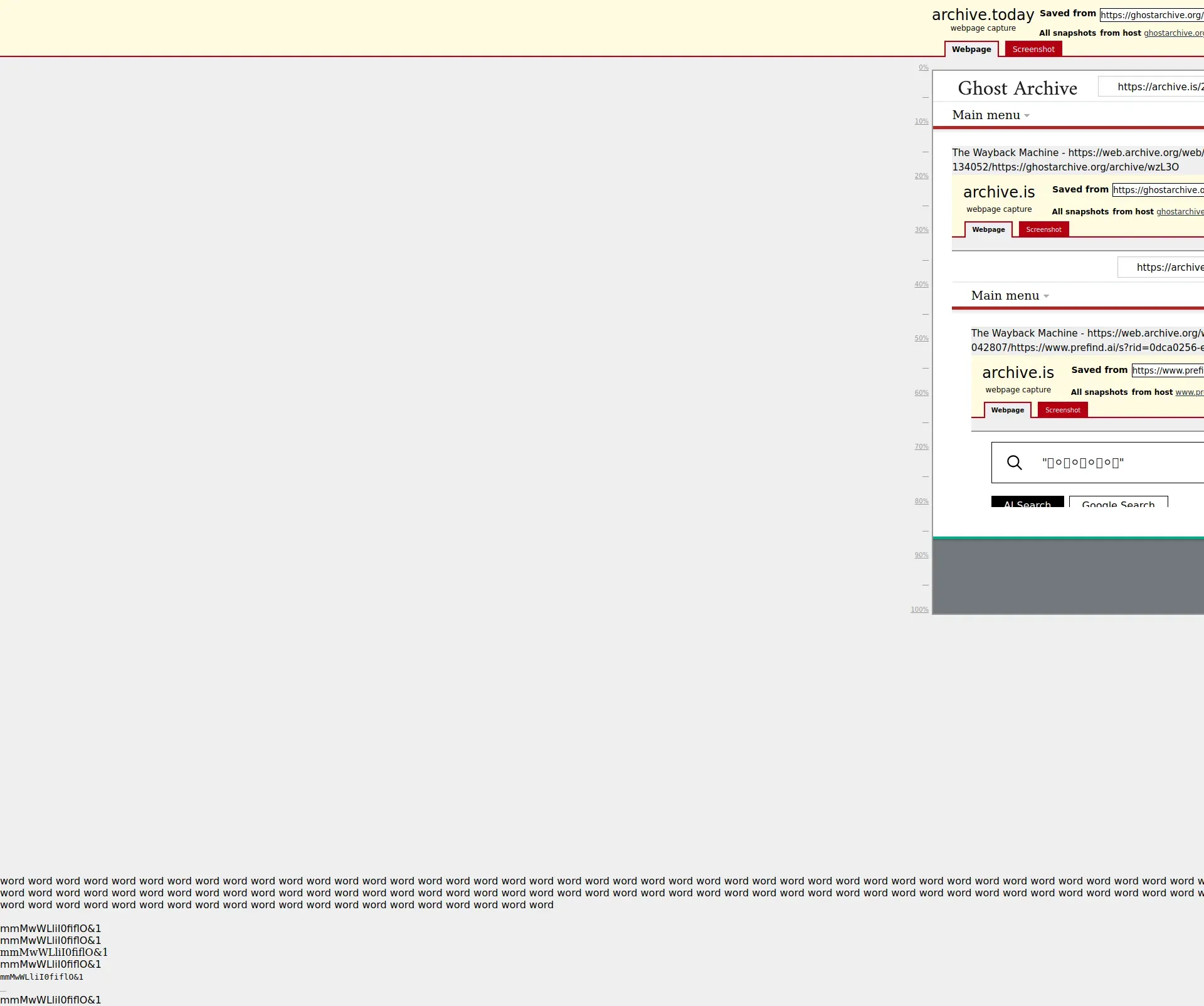This screenshot has height=1006, width=1204.
Task: Open the nested archive.is Screenshot tab
Action: click(1043, 229)
